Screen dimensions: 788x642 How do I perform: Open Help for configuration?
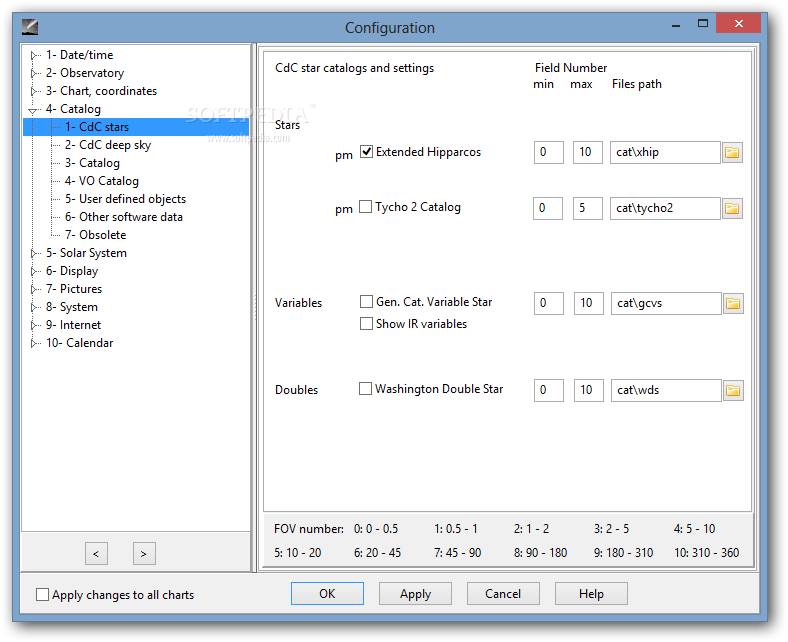(x=591, y=594)
